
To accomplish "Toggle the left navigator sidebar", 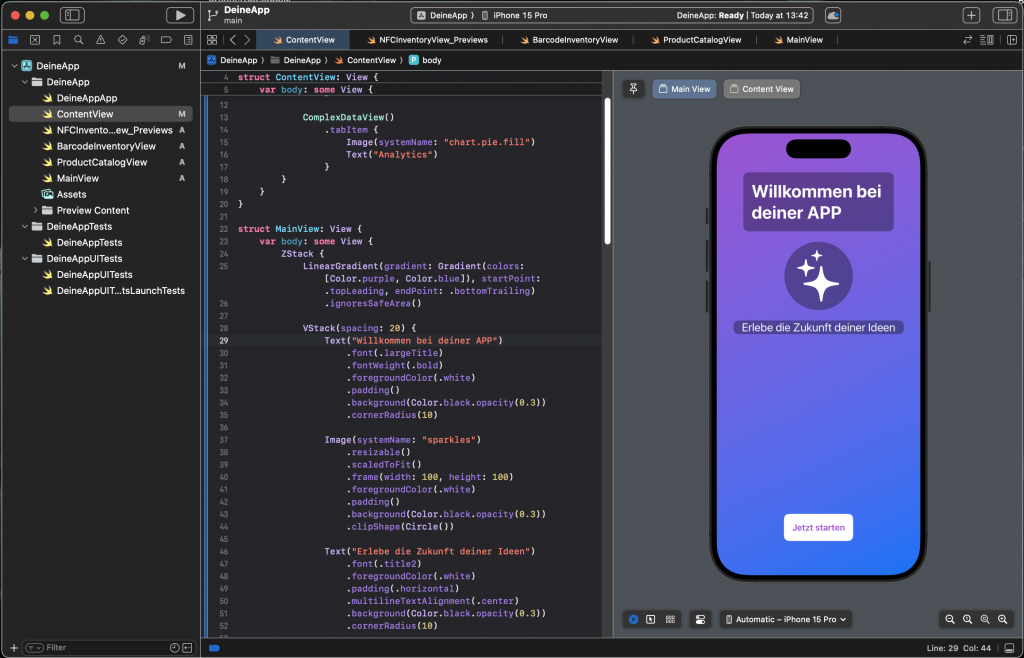I will [72, 15].
